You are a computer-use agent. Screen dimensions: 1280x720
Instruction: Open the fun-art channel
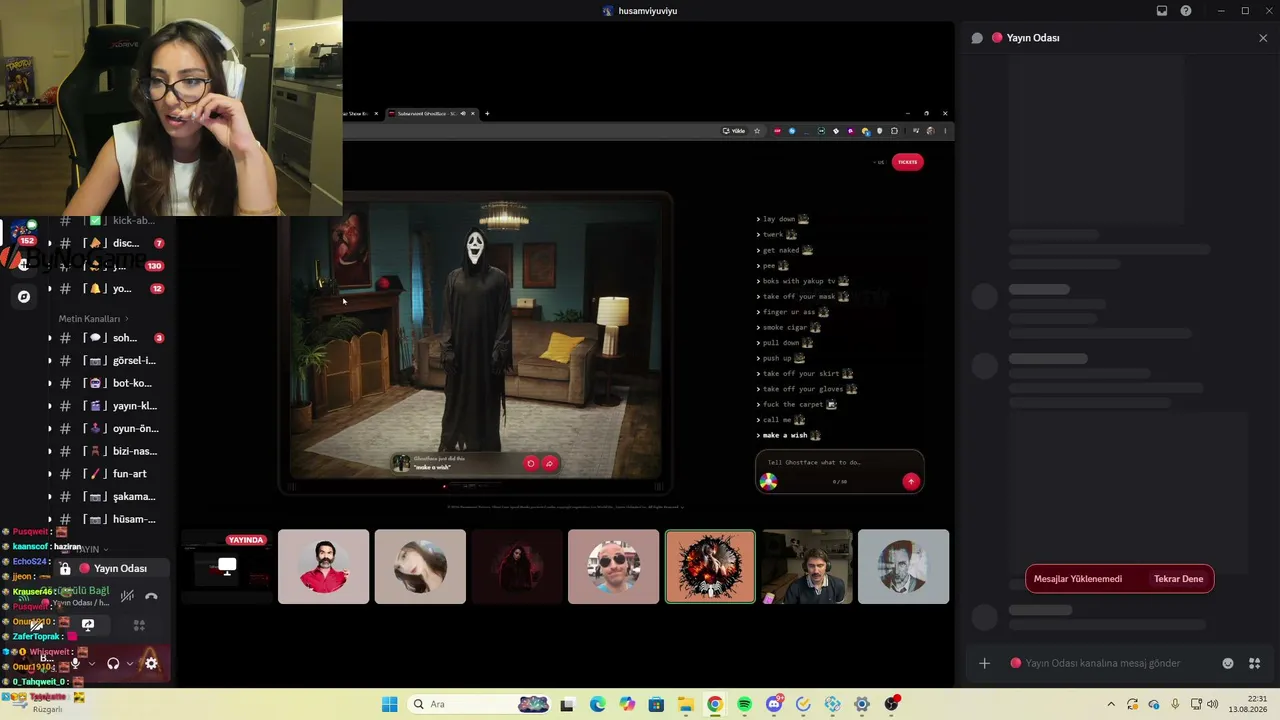[108, 474]
